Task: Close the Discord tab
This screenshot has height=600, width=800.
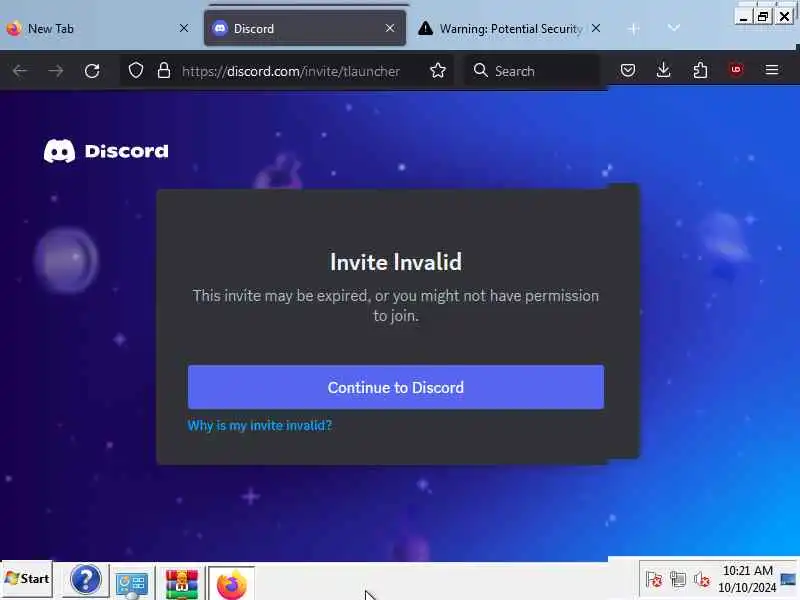Action: coord(390,28)
